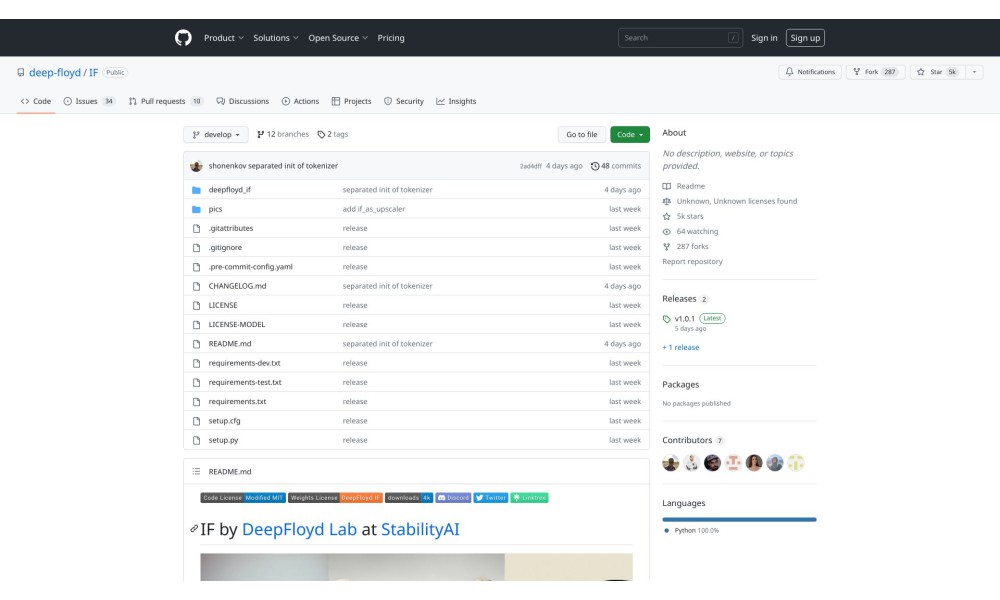The image size is (1000, 600).
Task: Switch to the Actions tab
Action: pyautogui.click(x=300, y=101)
